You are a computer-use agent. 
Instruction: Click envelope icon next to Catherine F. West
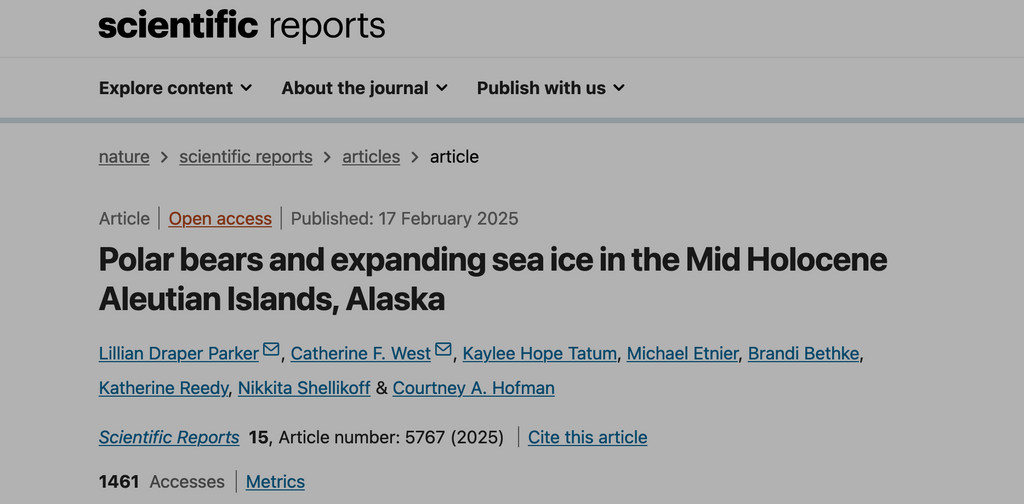coord(444,350)
